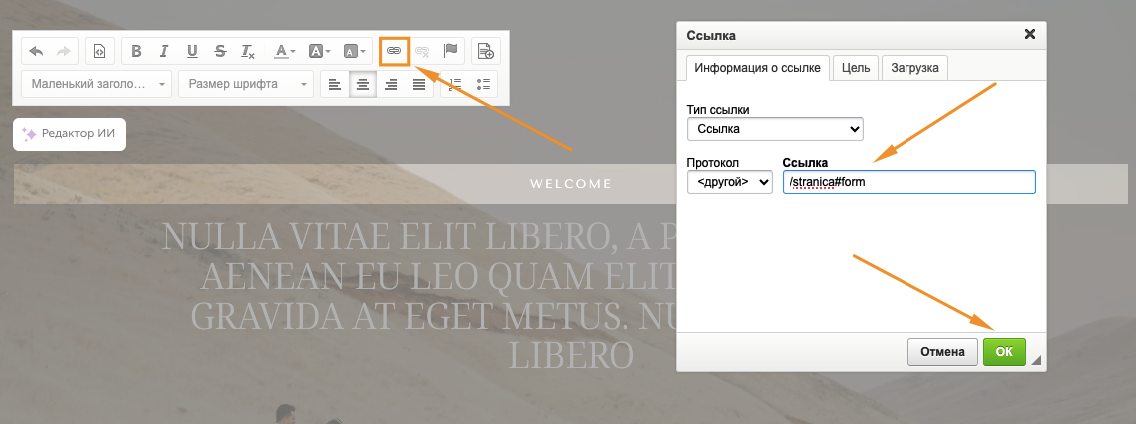
Task: Click the 'Ссылка' URL input field
Action: (908, 182)
